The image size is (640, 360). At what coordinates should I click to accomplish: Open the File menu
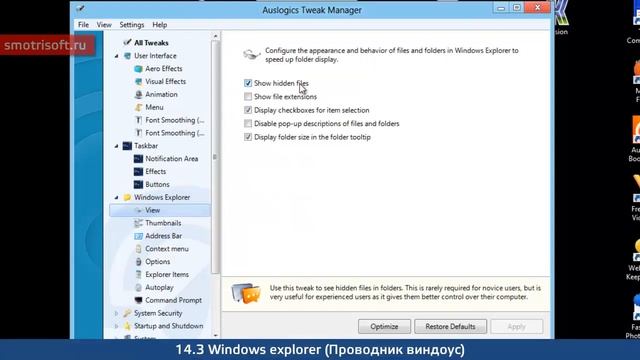pyautogui.click(x=83, y=25)
